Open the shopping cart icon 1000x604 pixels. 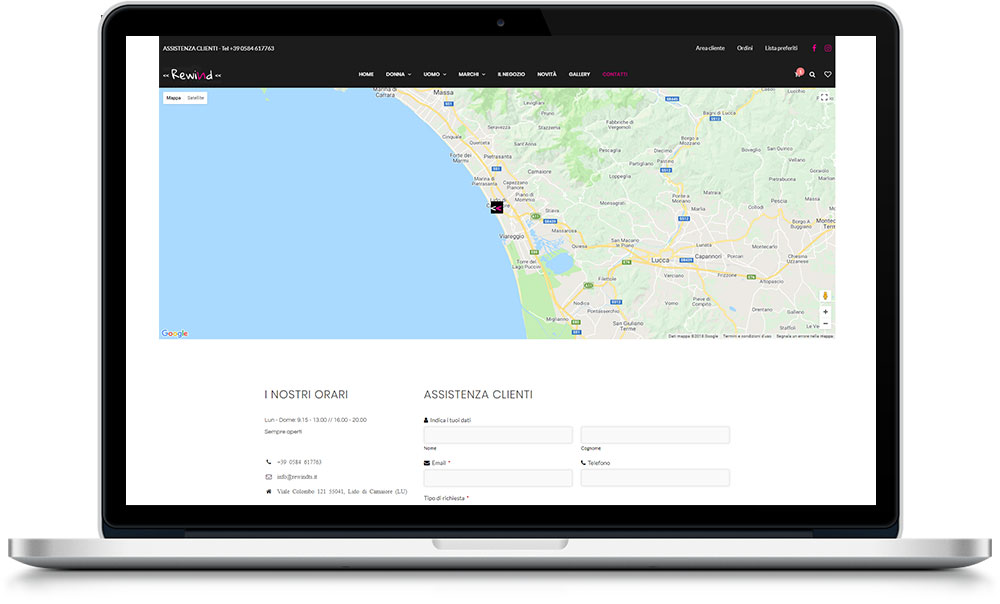pos(798,74)
